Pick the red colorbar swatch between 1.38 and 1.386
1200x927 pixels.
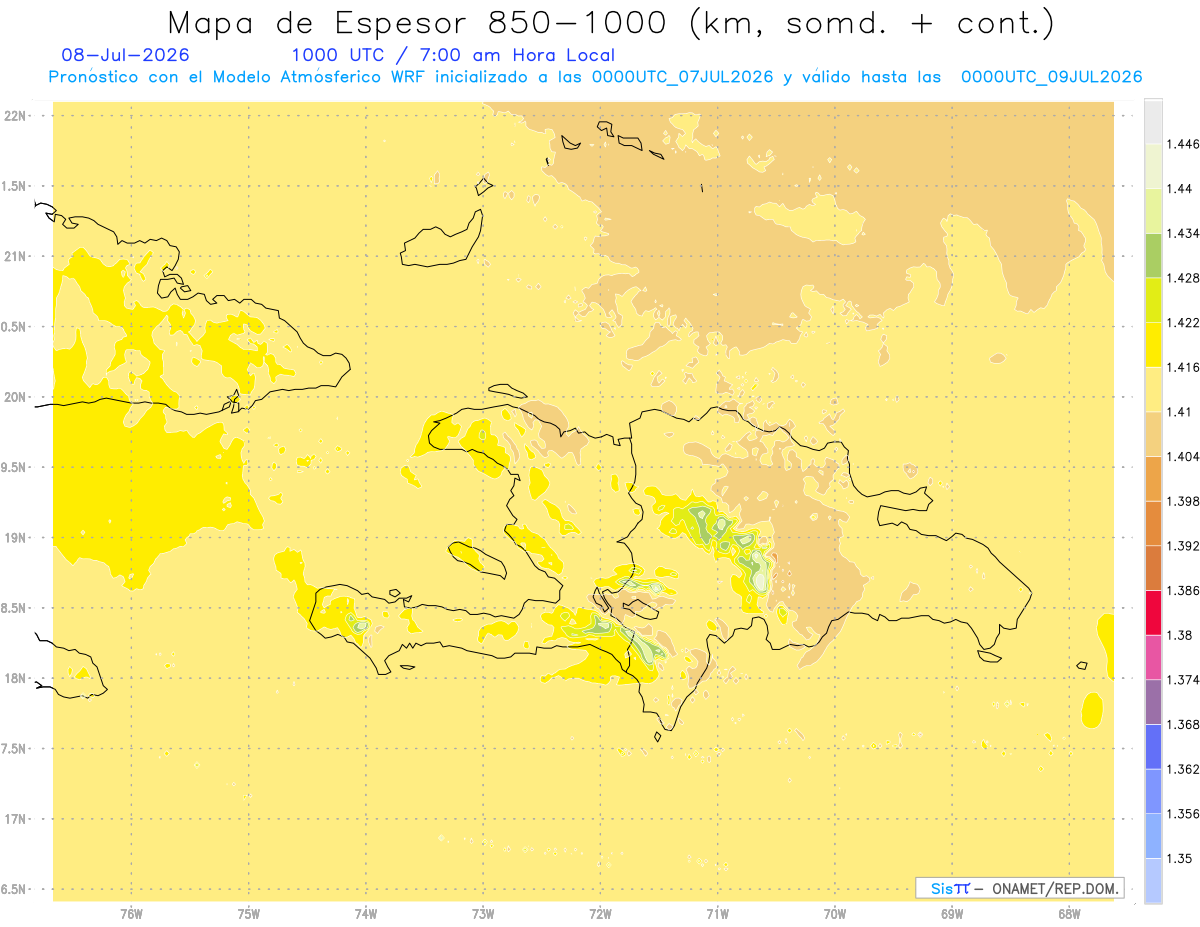(x=1153, y=613)
